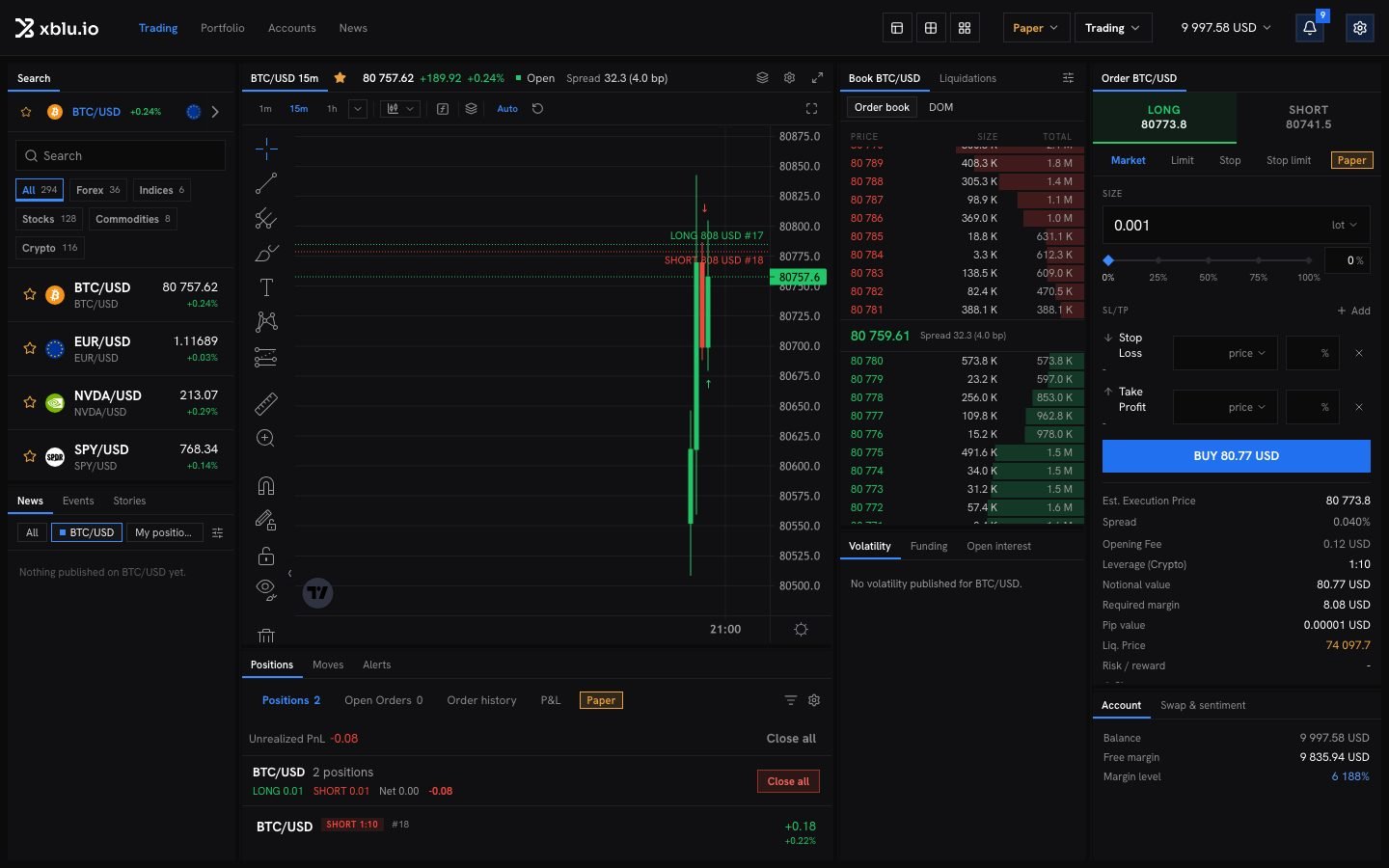
Task: Open the Trading workspace dropdown
Action: 1112,28
